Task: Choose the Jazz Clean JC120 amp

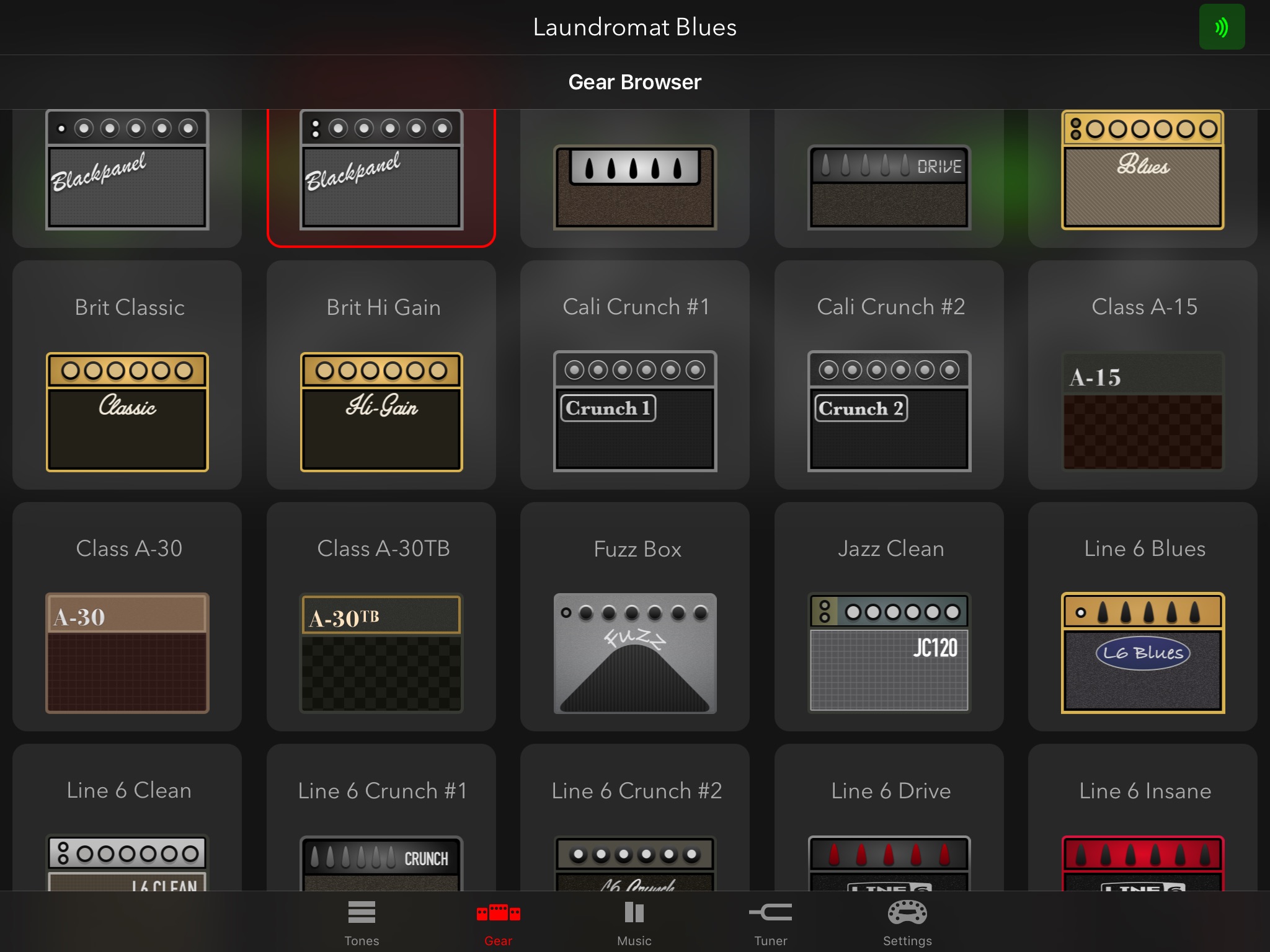Action: coord(889,653)
